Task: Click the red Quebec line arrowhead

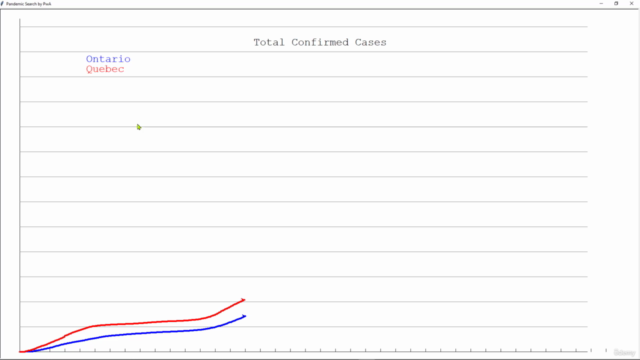Action: tap(243, 300)
